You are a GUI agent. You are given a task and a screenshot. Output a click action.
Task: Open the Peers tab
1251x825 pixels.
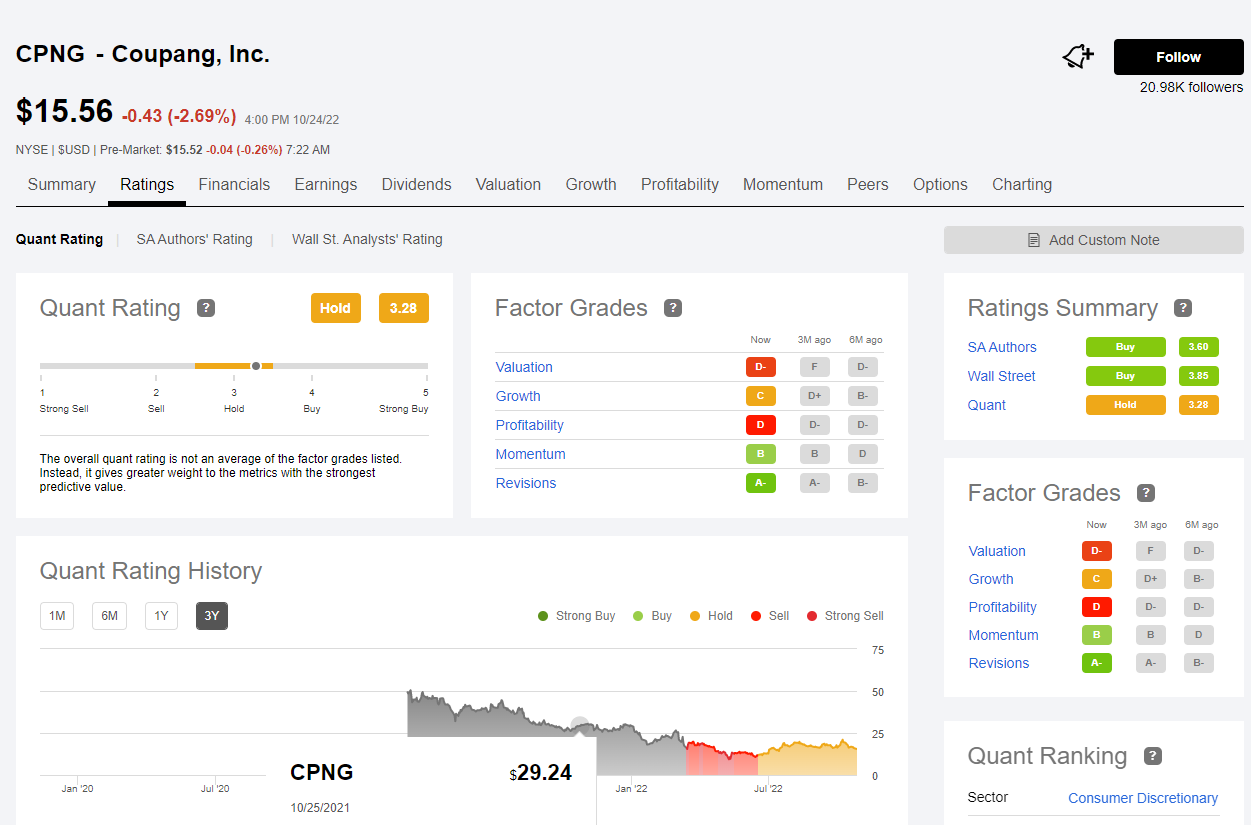[x=868, y=184]
